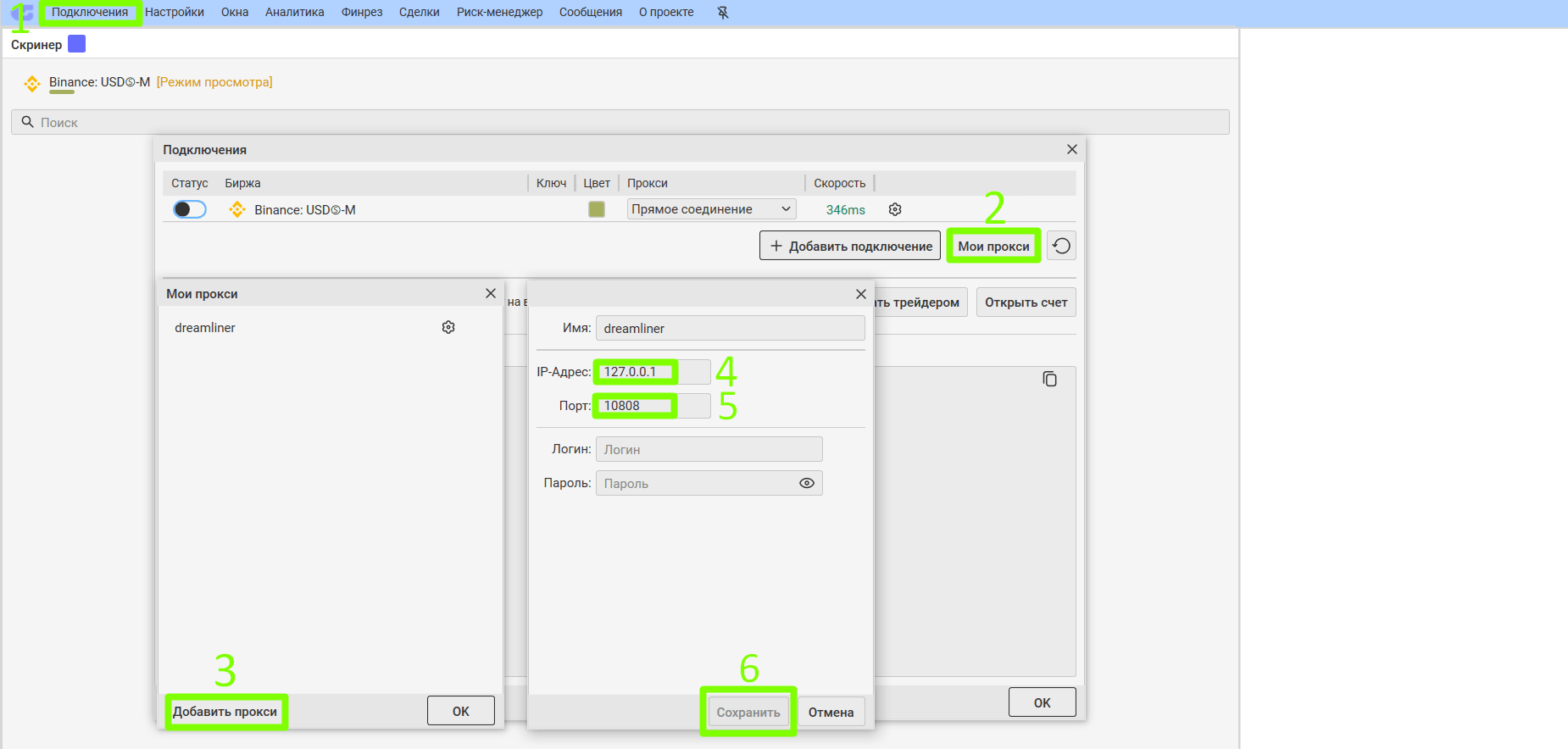The image size is (1568, 749).
Task: Click the IP-Адрес input field
Action: (651, 372)
